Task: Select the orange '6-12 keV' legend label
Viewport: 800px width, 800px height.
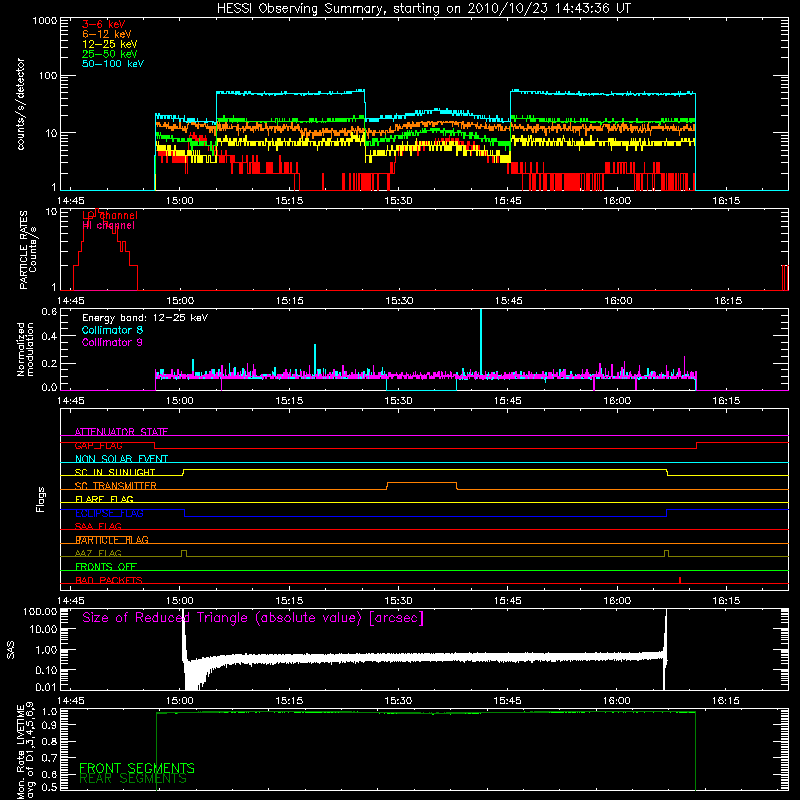Action: tap(106, 34)
